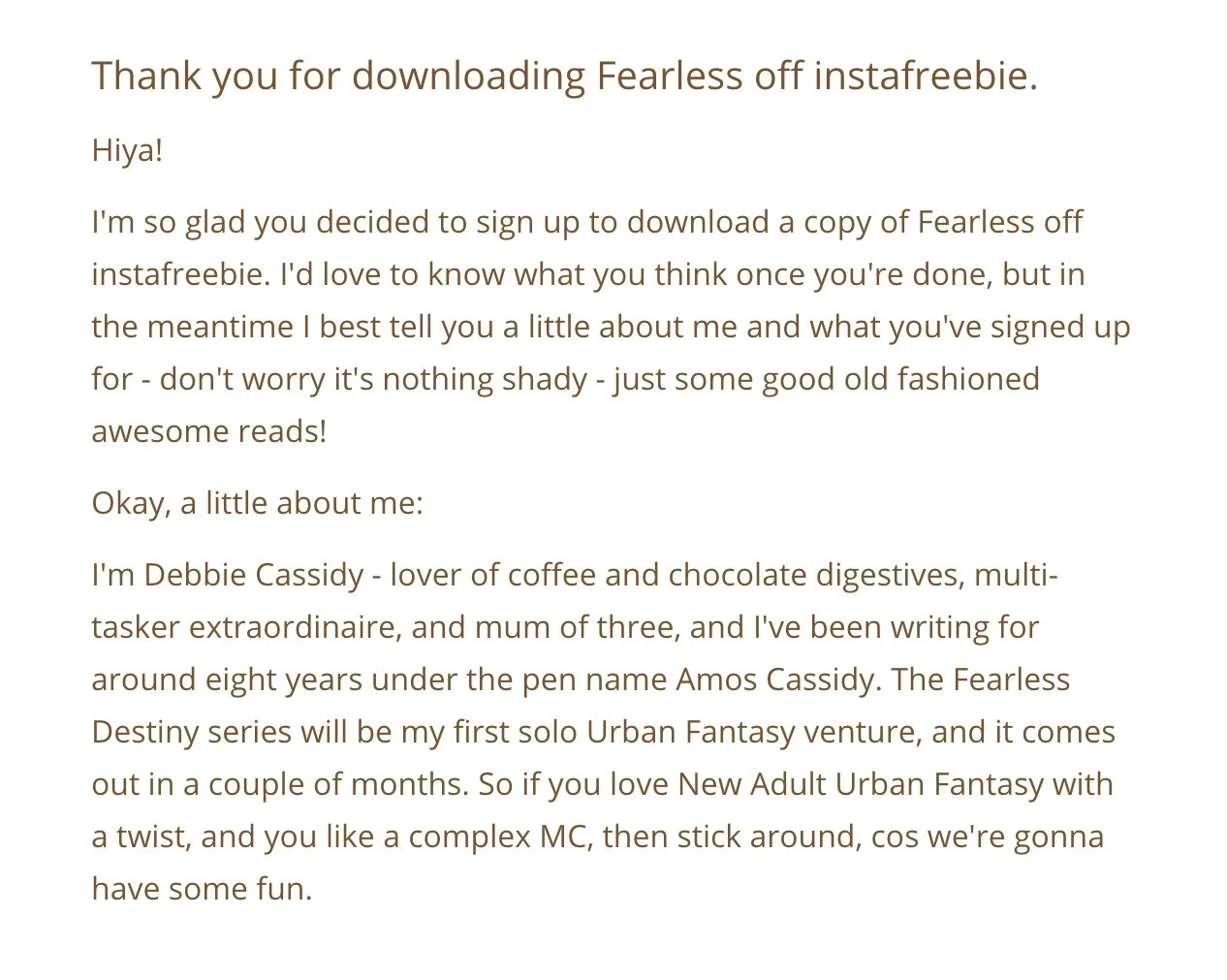1227x980 pixels.
Task: Click the "Hiya!" greeting text
Action: (127, 150)
